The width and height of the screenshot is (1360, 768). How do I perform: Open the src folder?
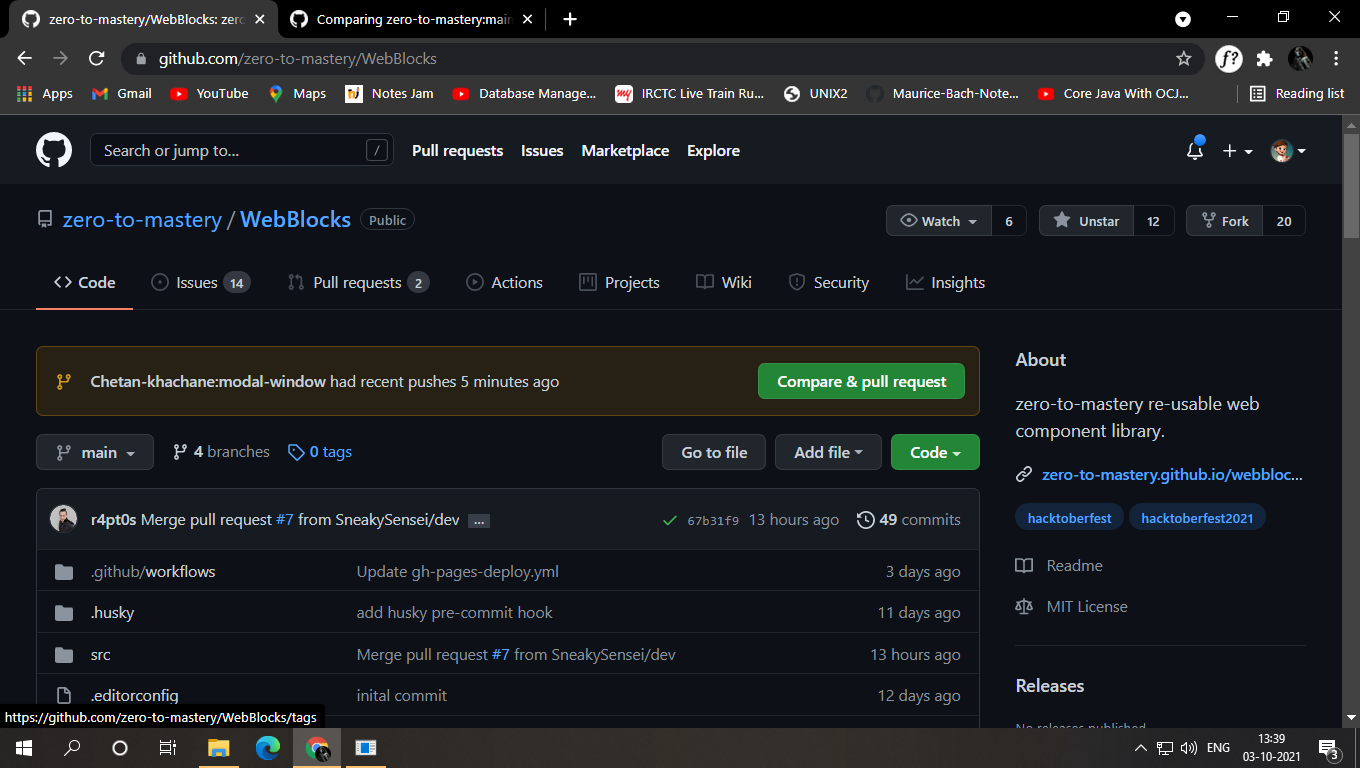(x=101, y=655)
